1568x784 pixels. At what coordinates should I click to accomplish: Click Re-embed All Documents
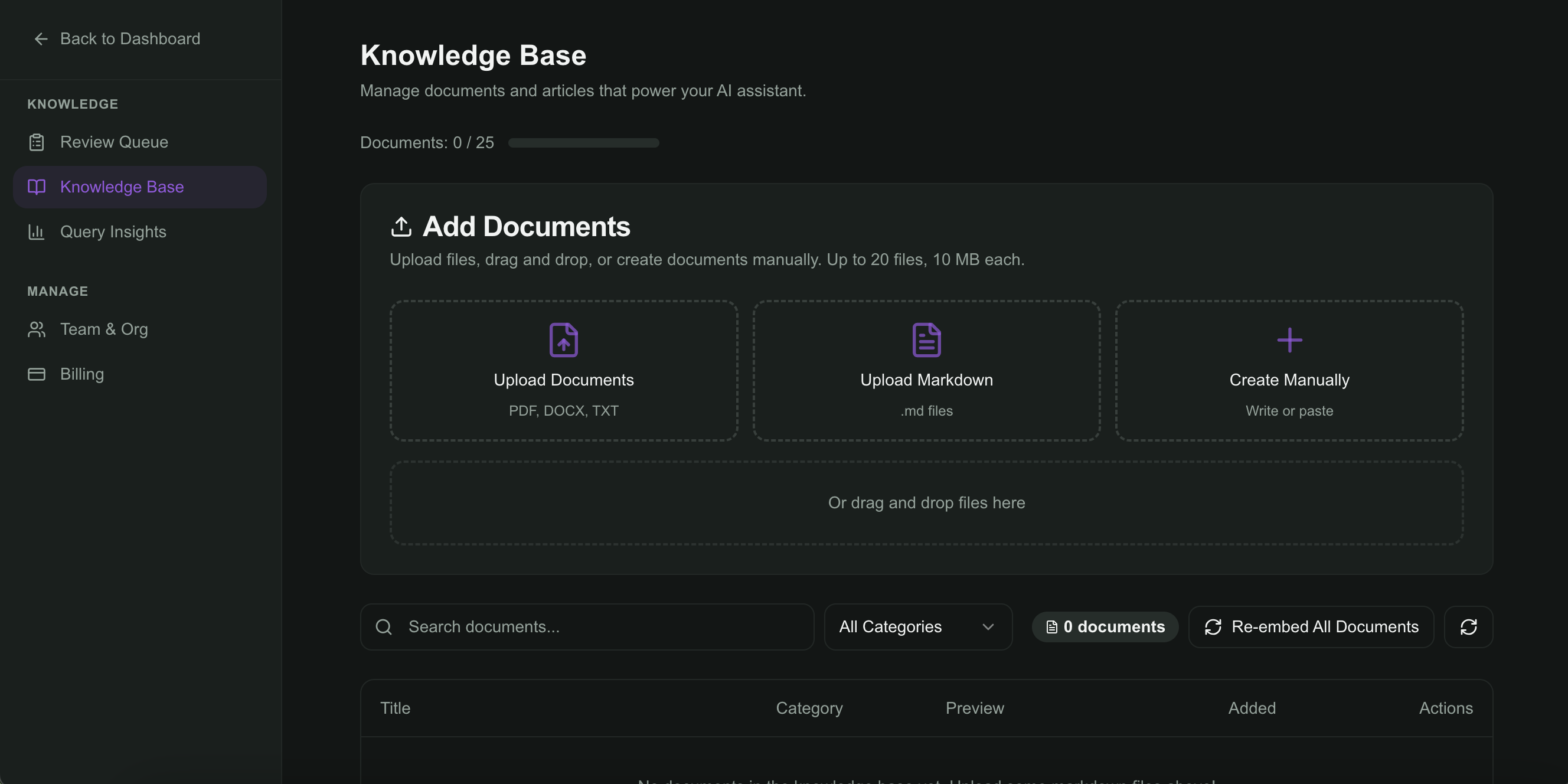pyautogui.click(x=1311, y=626)
